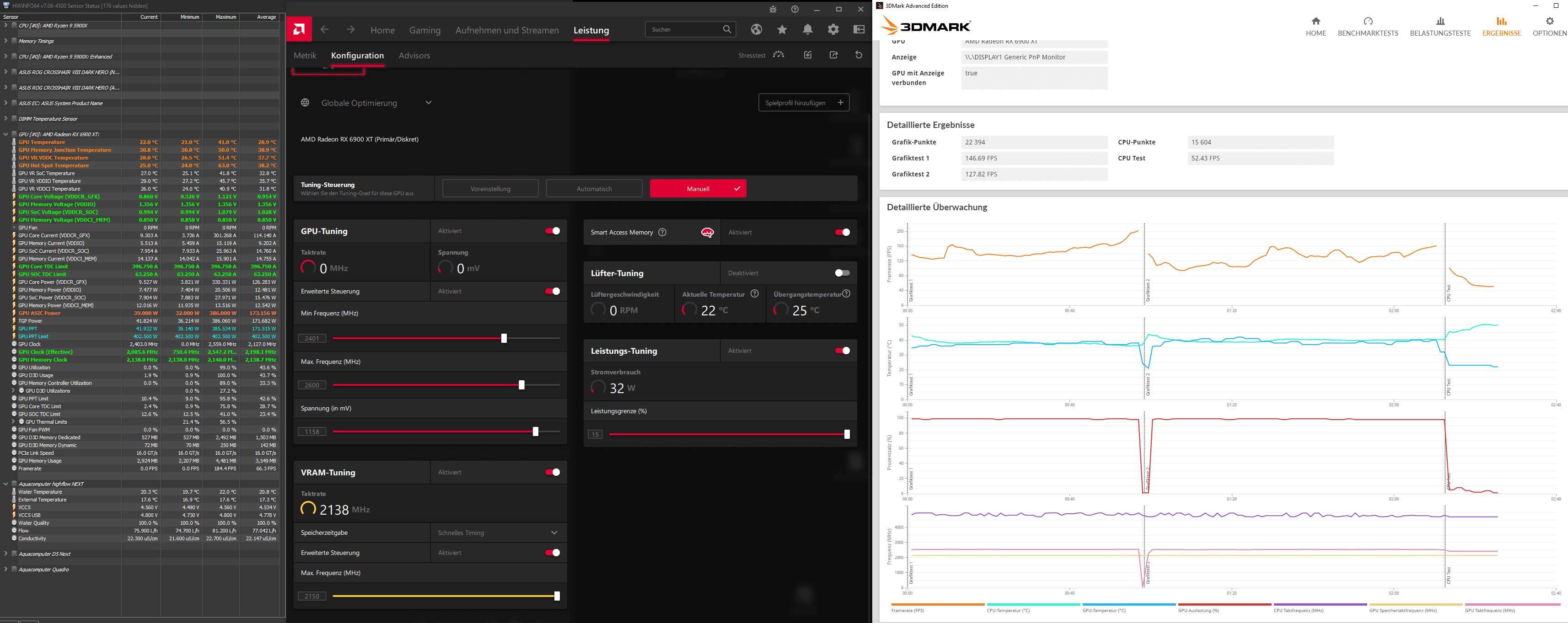Open 3DMark HOME icon
Viewport: 1568px width, 623px height.
click(1316, 21)
